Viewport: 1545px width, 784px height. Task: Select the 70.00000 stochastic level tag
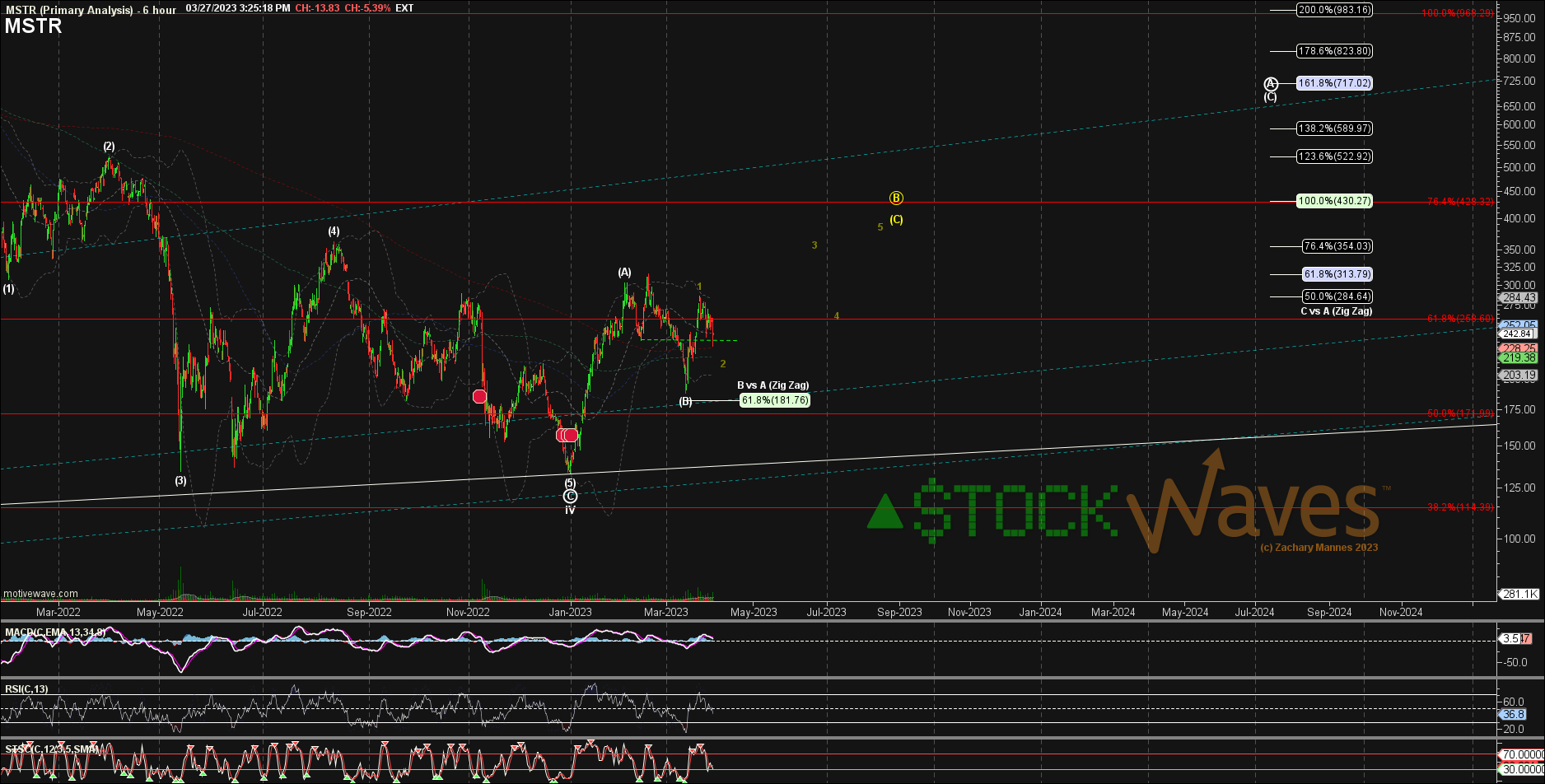[1522, 754]
